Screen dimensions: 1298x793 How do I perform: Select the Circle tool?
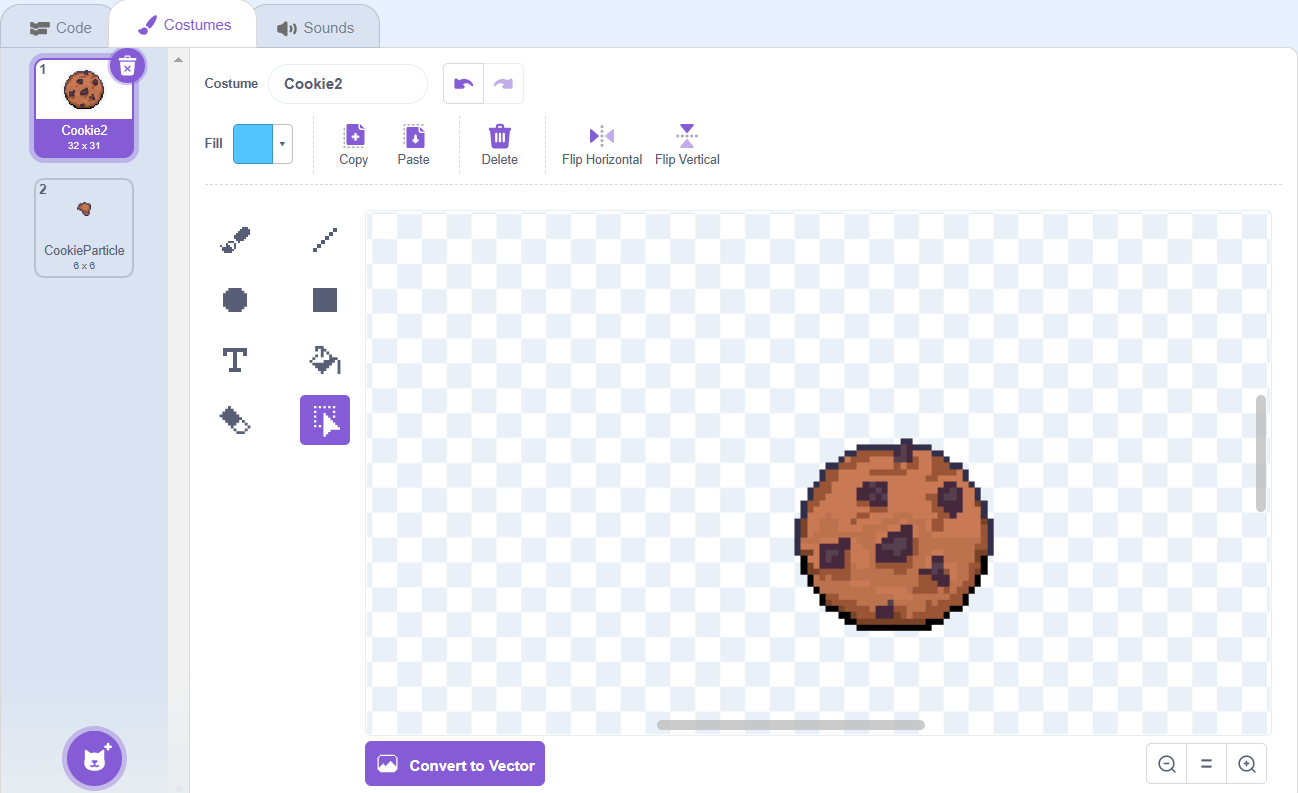point(235,300)
